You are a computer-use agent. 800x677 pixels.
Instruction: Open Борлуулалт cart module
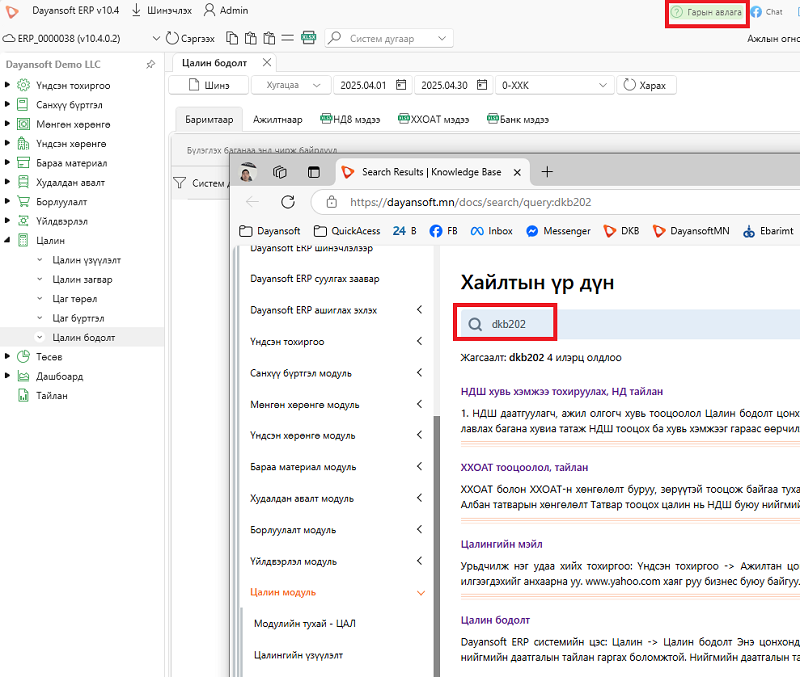tap(61, 202)
